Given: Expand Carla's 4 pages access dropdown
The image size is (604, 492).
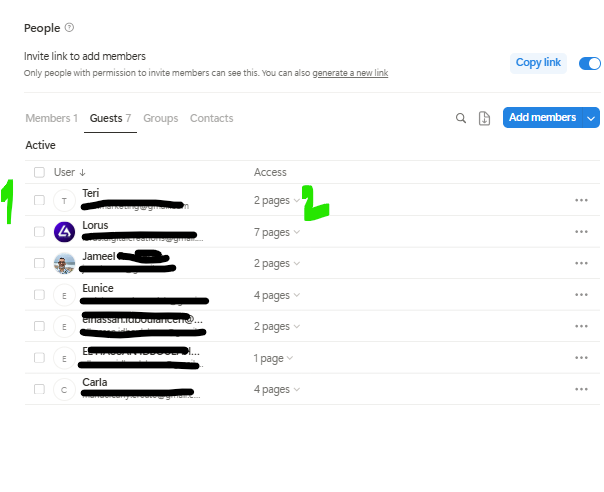Looking at the screenshot, I should click(x=277, y=390).
